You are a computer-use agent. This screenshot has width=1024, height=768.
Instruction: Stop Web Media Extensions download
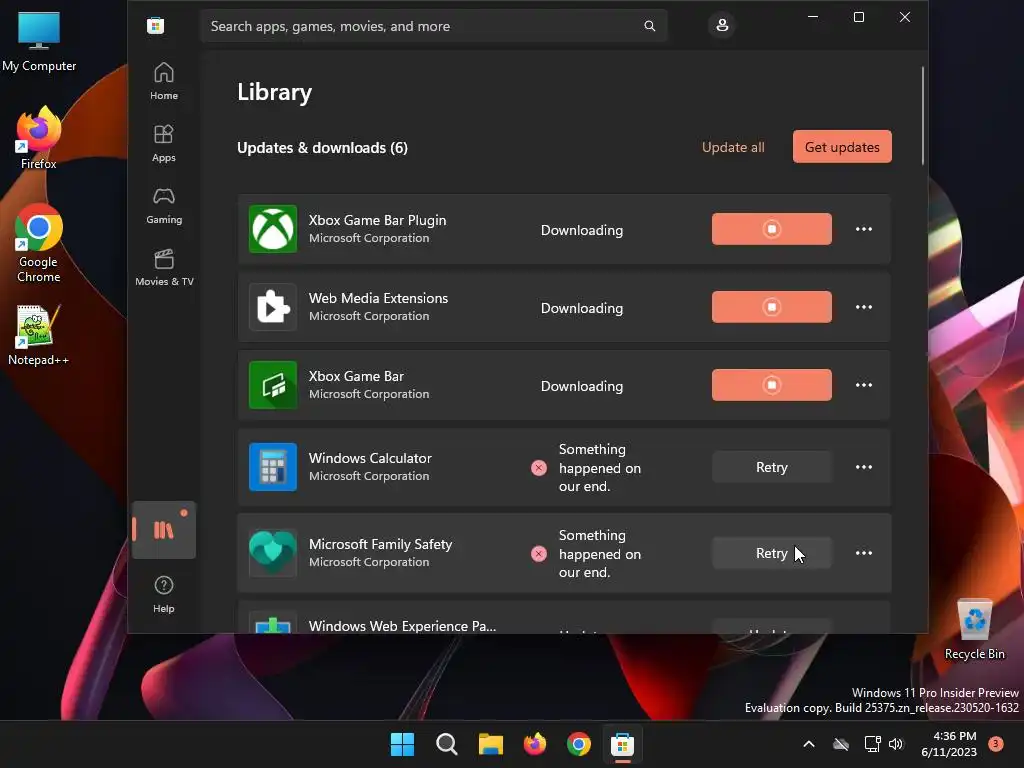point(771,307)
